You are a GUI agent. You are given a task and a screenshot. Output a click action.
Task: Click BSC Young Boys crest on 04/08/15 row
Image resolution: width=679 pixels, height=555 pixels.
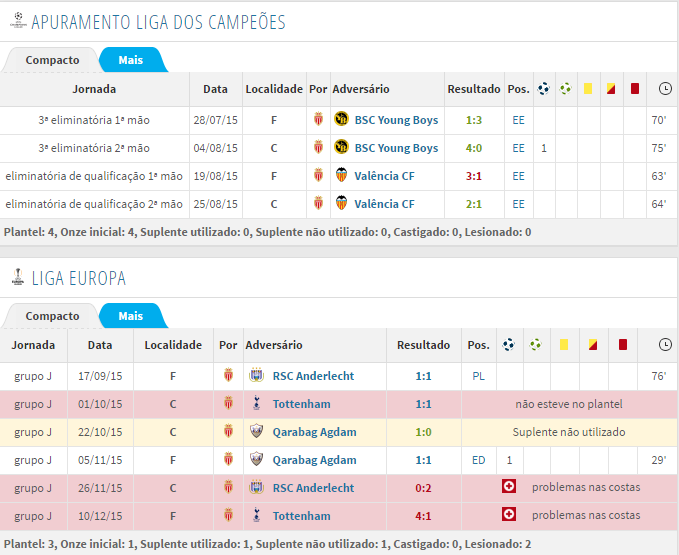341,147
